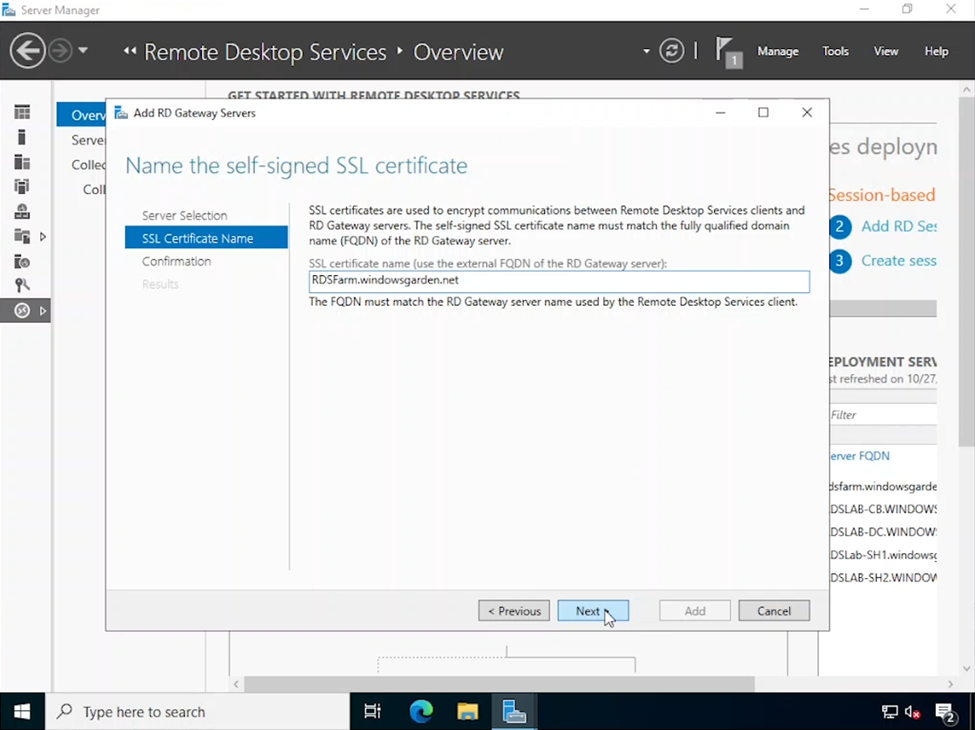Refresh Server Manager with the refresh icon
Image resolution: width=975 pixels, height=730 pixels.
point(672,51)
